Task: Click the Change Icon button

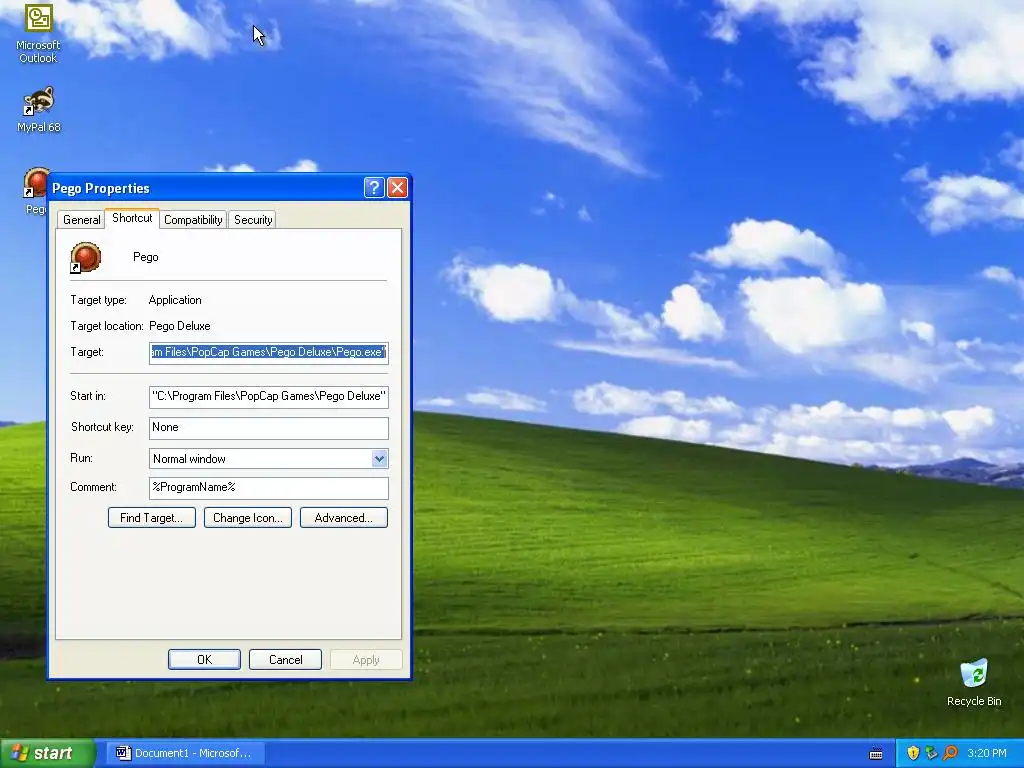Action: (248, 518)
